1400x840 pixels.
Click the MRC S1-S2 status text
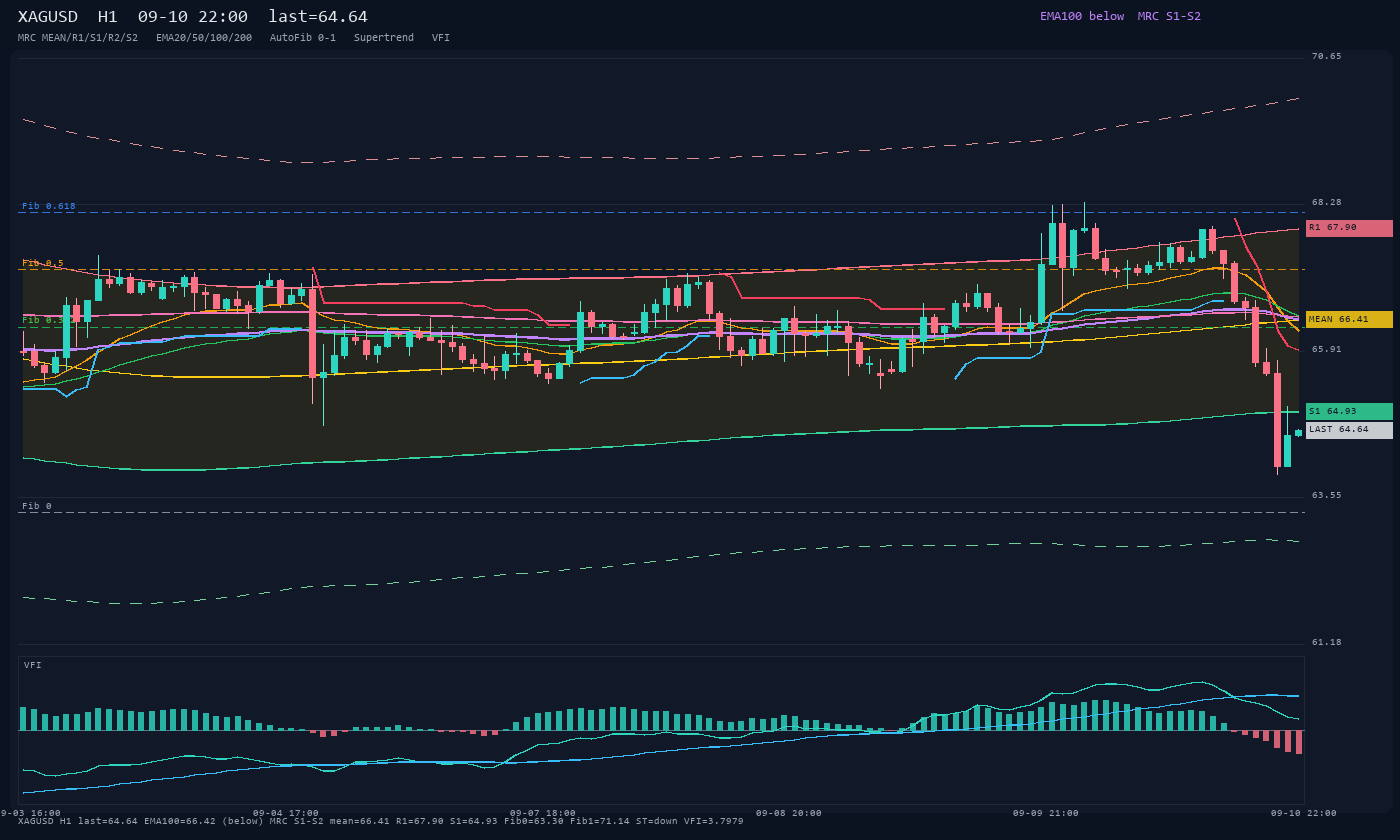click(1169, 16)
